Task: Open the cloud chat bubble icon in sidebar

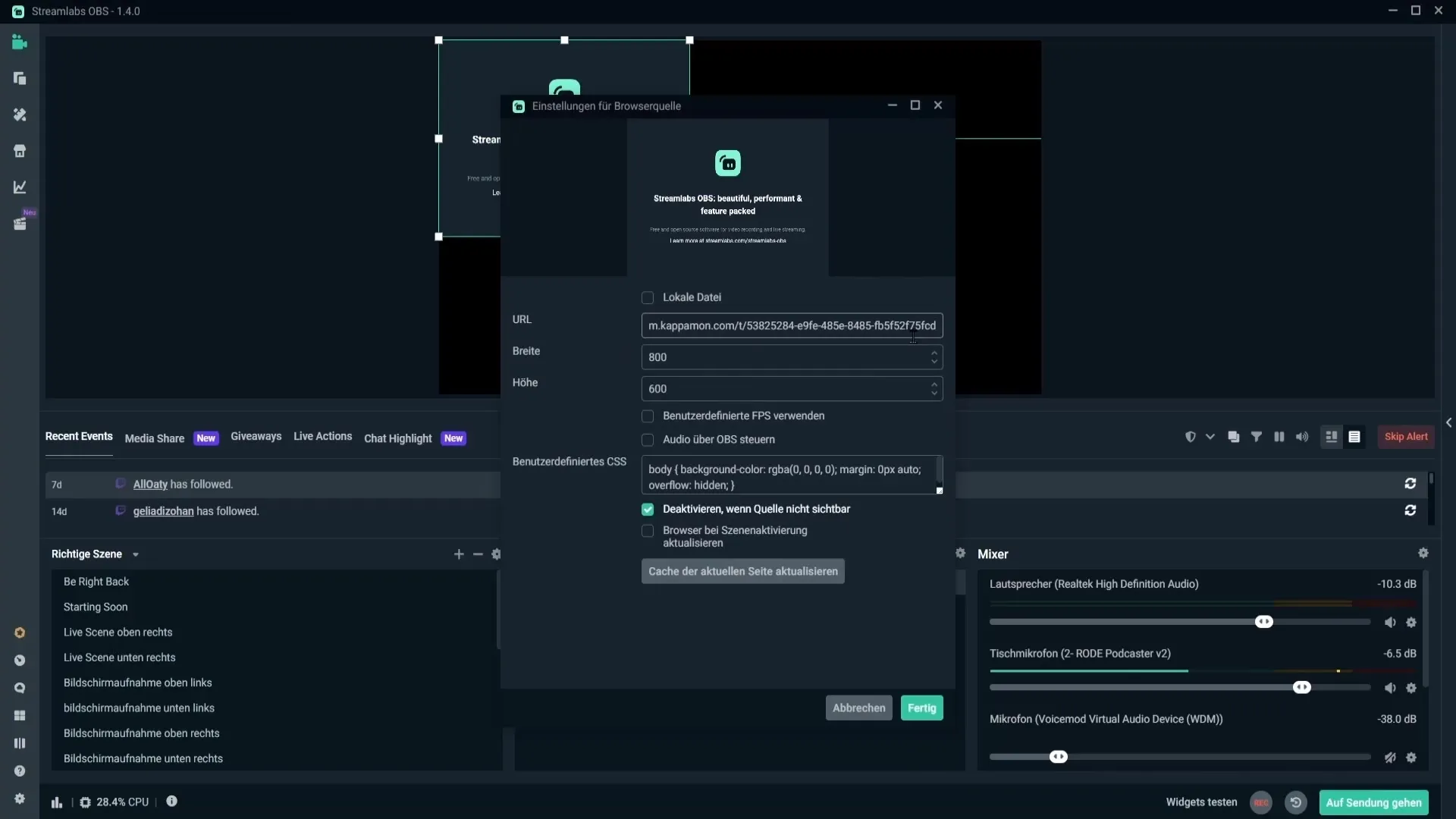Action: tap(20, 689)
